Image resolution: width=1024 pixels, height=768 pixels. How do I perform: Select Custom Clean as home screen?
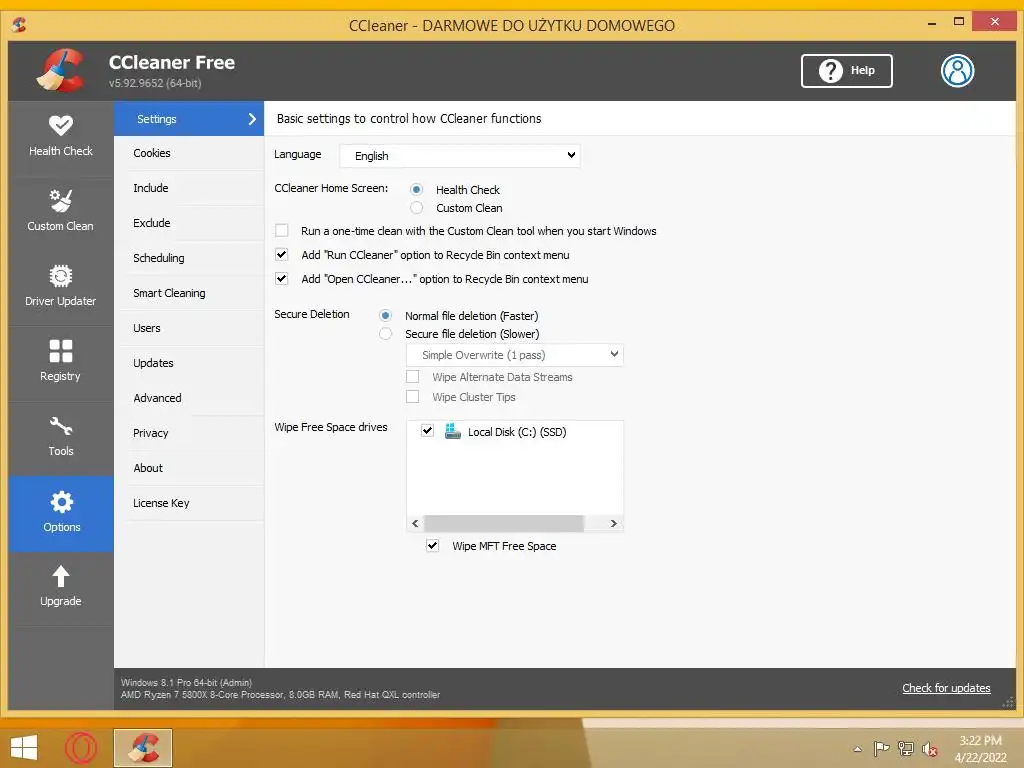click(x=416, y=208)
